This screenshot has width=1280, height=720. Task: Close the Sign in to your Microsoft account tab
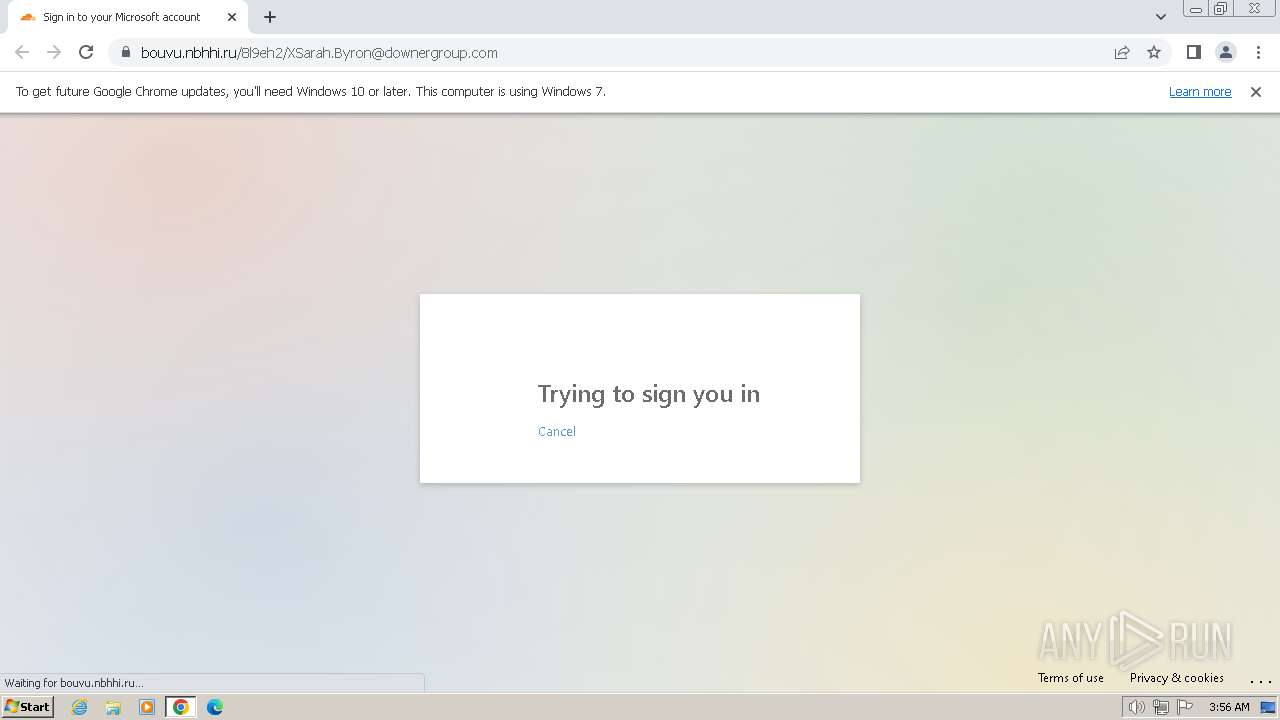click(232, 17)
